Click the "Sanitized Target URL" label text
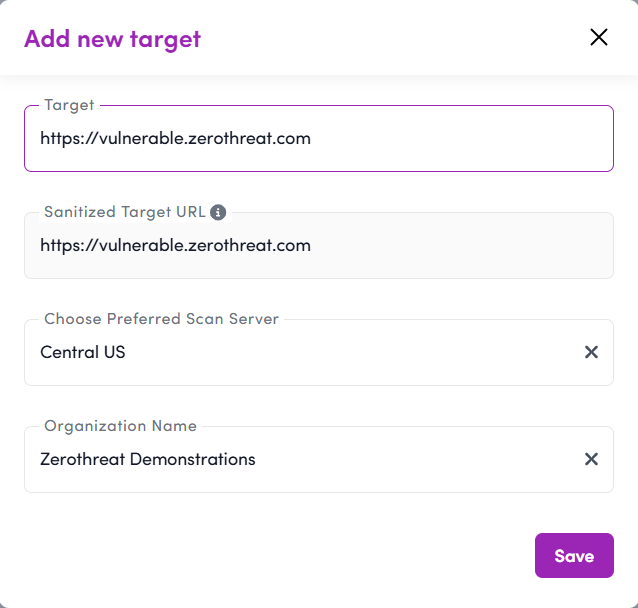This screenshot has height=608, width=638. click(x=124, y=212)
